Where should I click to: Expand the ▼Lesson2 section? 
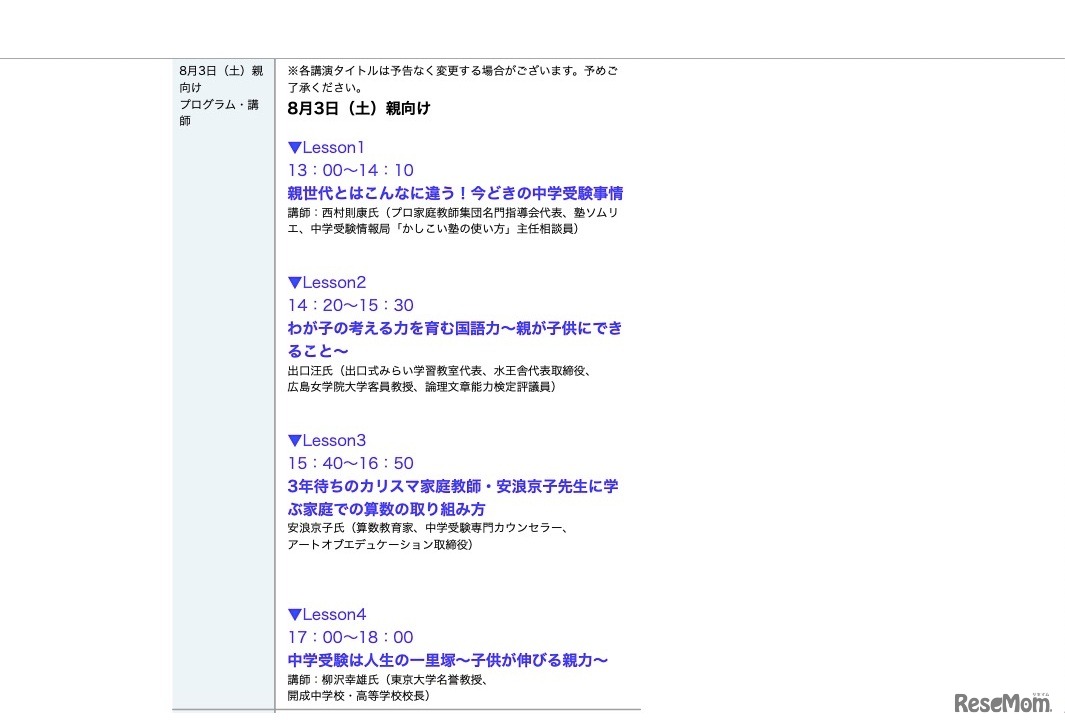pos(326,282)
